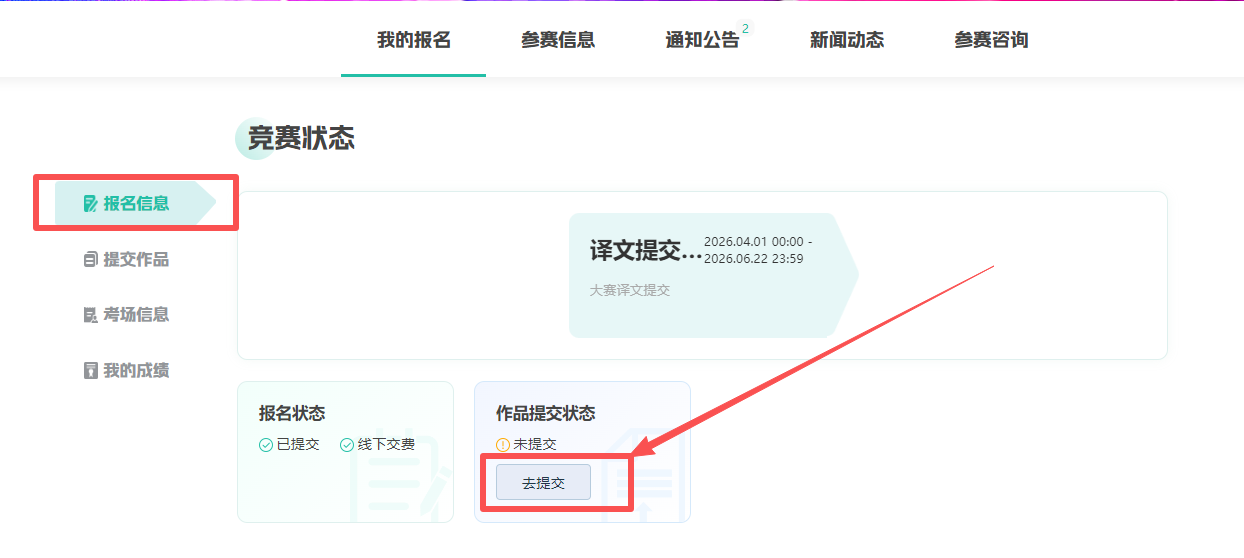Click the 竞赛状态 page heading
Viewport: 1244px width, 558px height.
pos(301,139)
